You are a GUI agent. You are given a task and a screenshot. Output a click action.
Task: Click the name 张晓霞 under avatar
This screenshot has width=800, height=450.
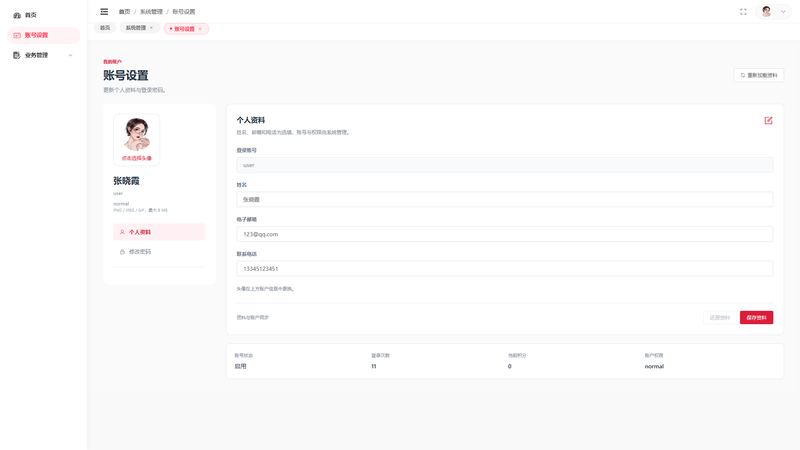click(x=126, y=181)
